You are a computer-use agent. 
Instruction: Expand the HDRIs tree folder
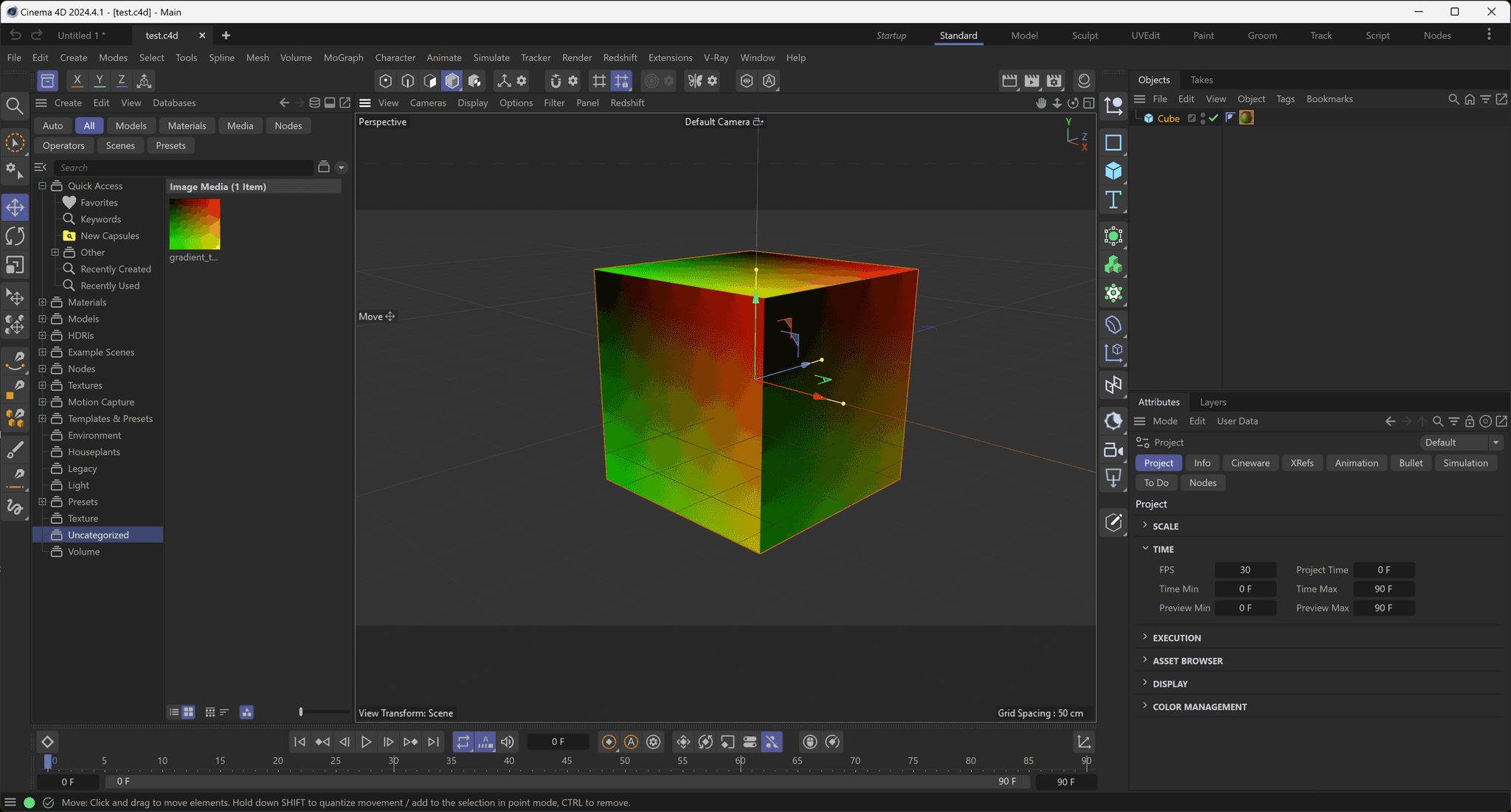point(42,336)
